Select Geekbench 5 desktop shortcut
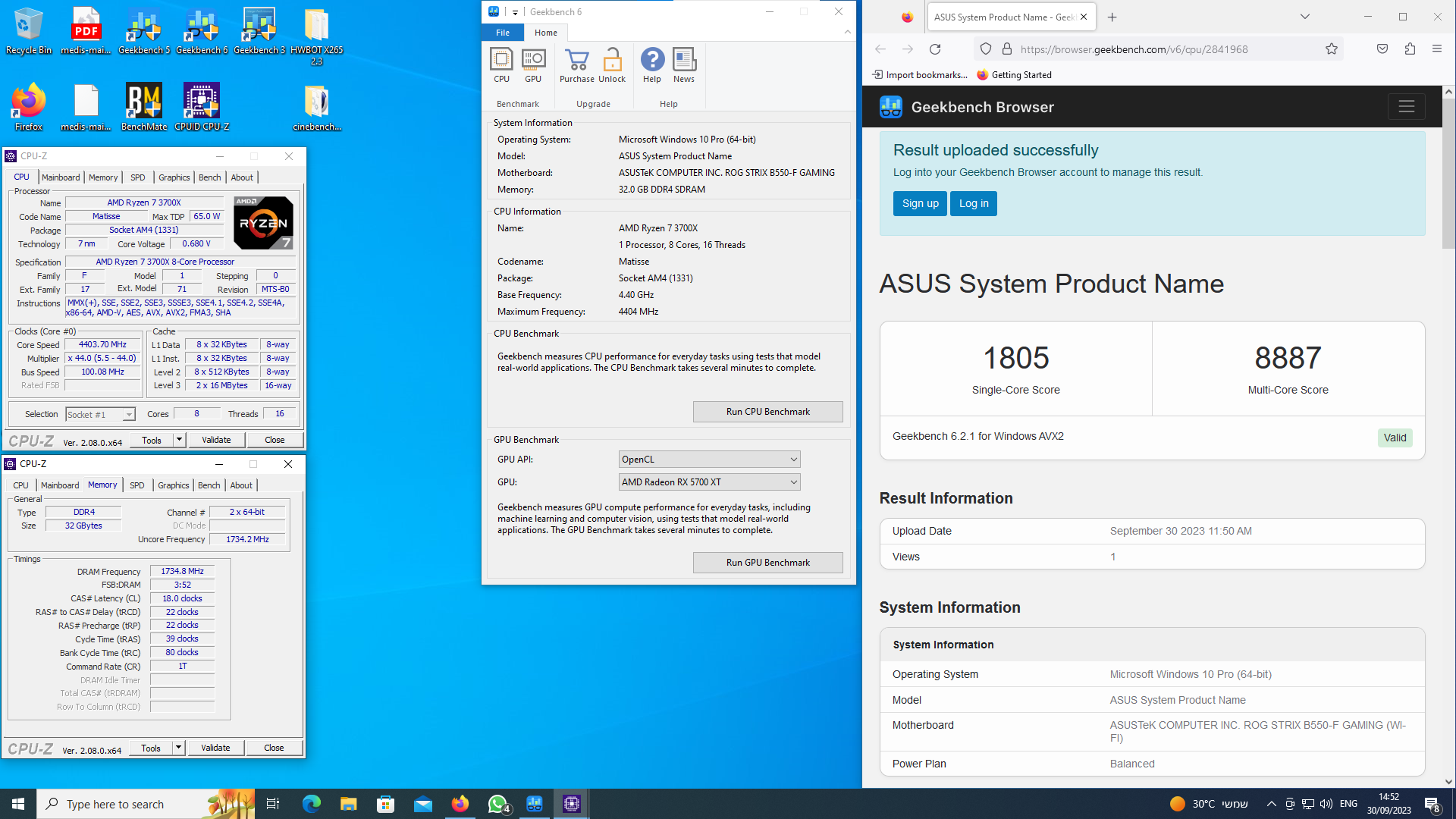This screenshot has width=1456, height=819. click(144, 31)
